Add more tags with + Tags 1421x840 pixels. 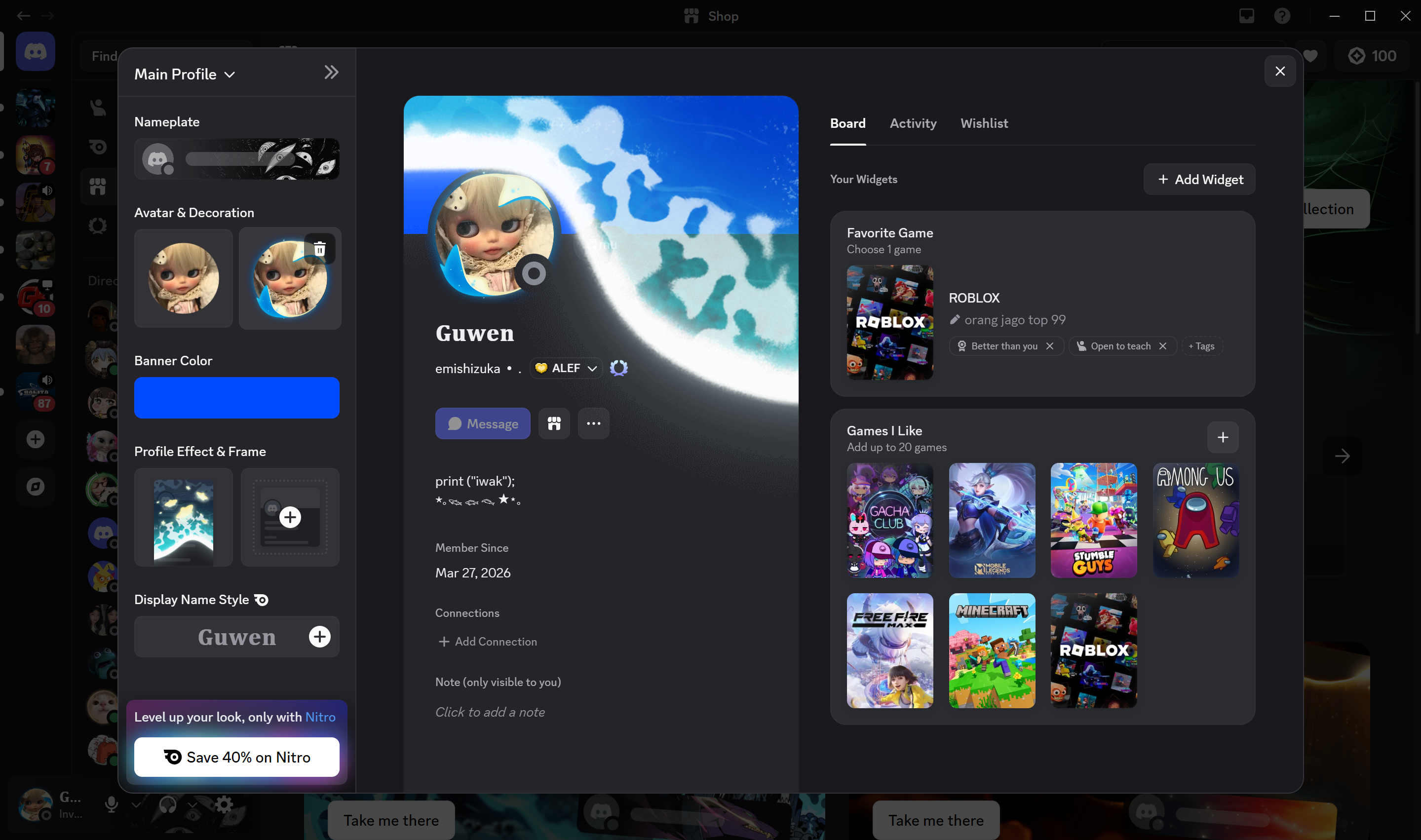coord(1202,346)
